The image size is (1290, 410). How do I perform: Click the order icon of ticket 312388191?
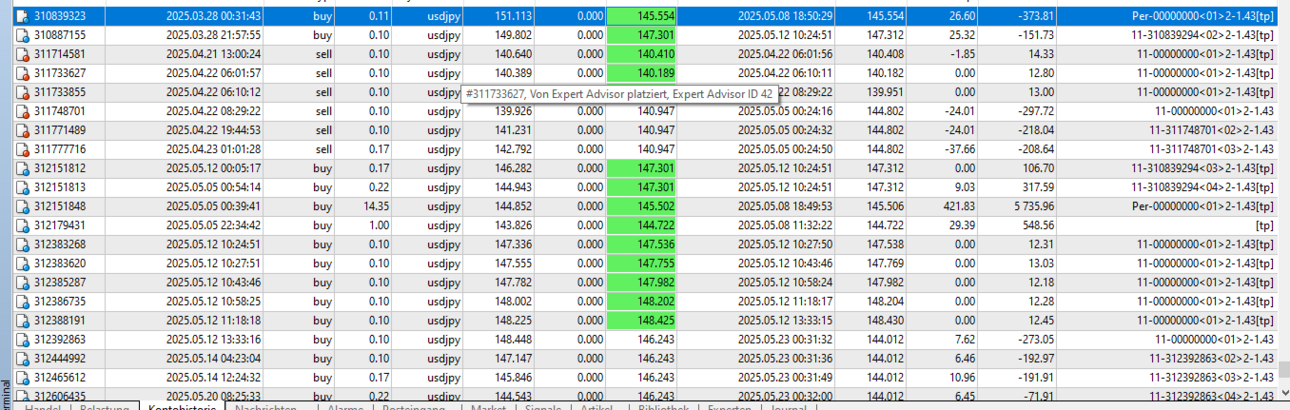coord(21,321)
